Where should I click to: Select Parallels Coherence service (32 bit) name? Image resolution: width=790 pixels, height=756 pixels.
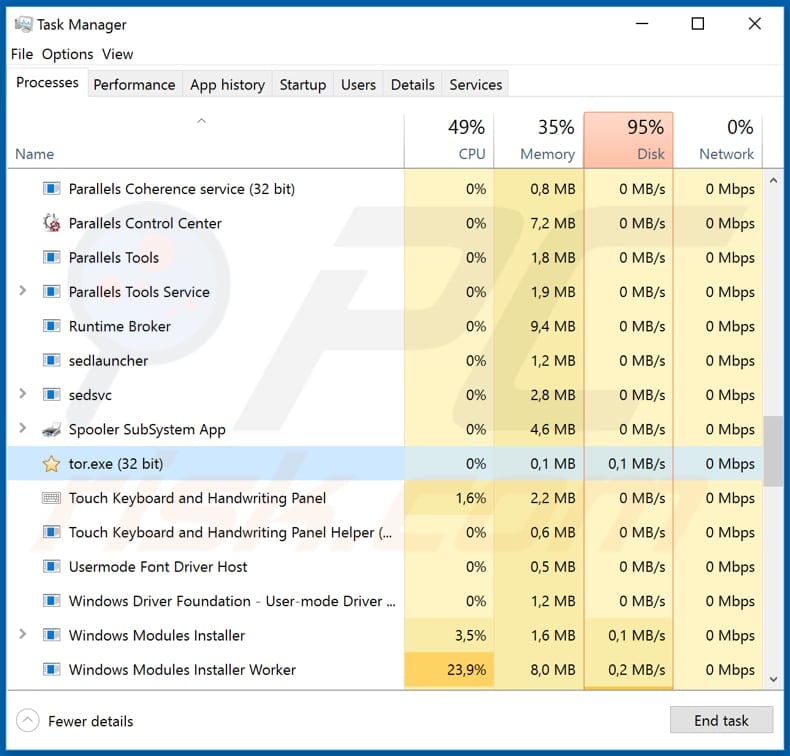tap(182, 189)
